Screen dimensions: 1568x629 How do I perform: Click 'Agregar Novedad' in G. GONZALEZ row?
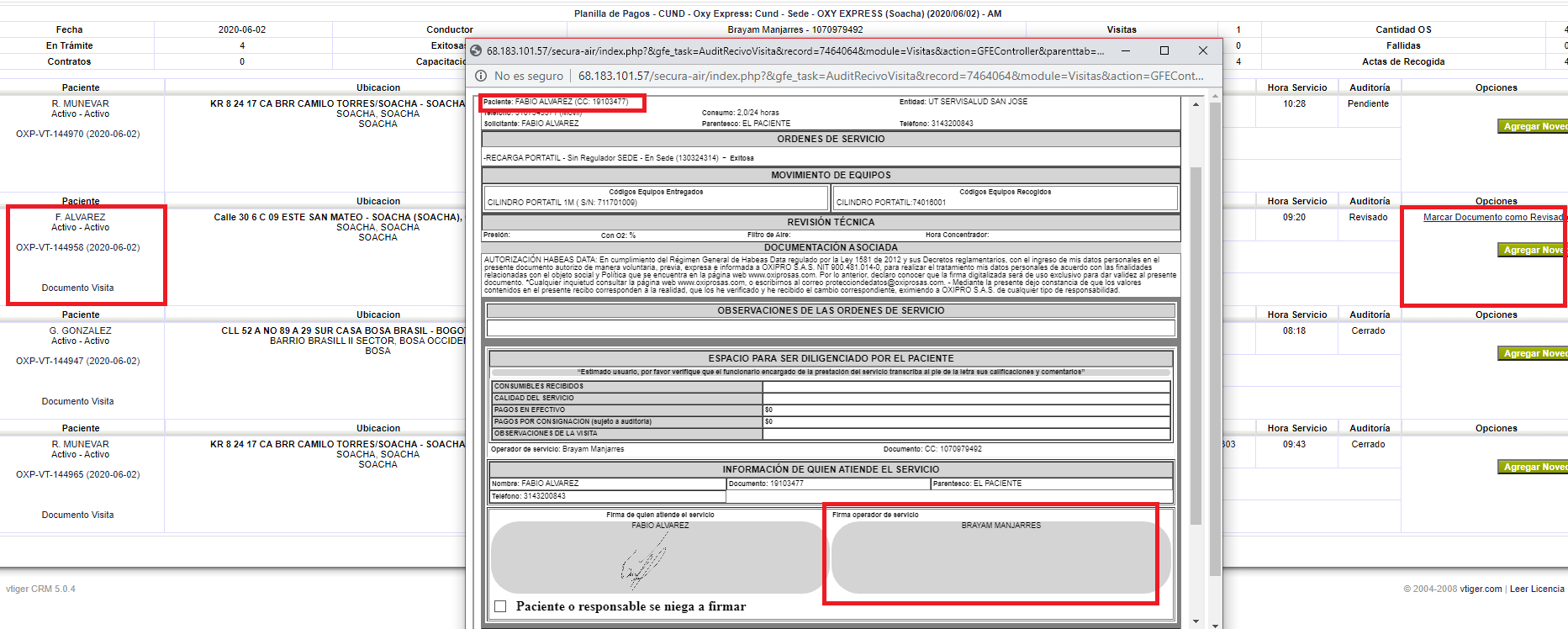(x=1533, y=353)
